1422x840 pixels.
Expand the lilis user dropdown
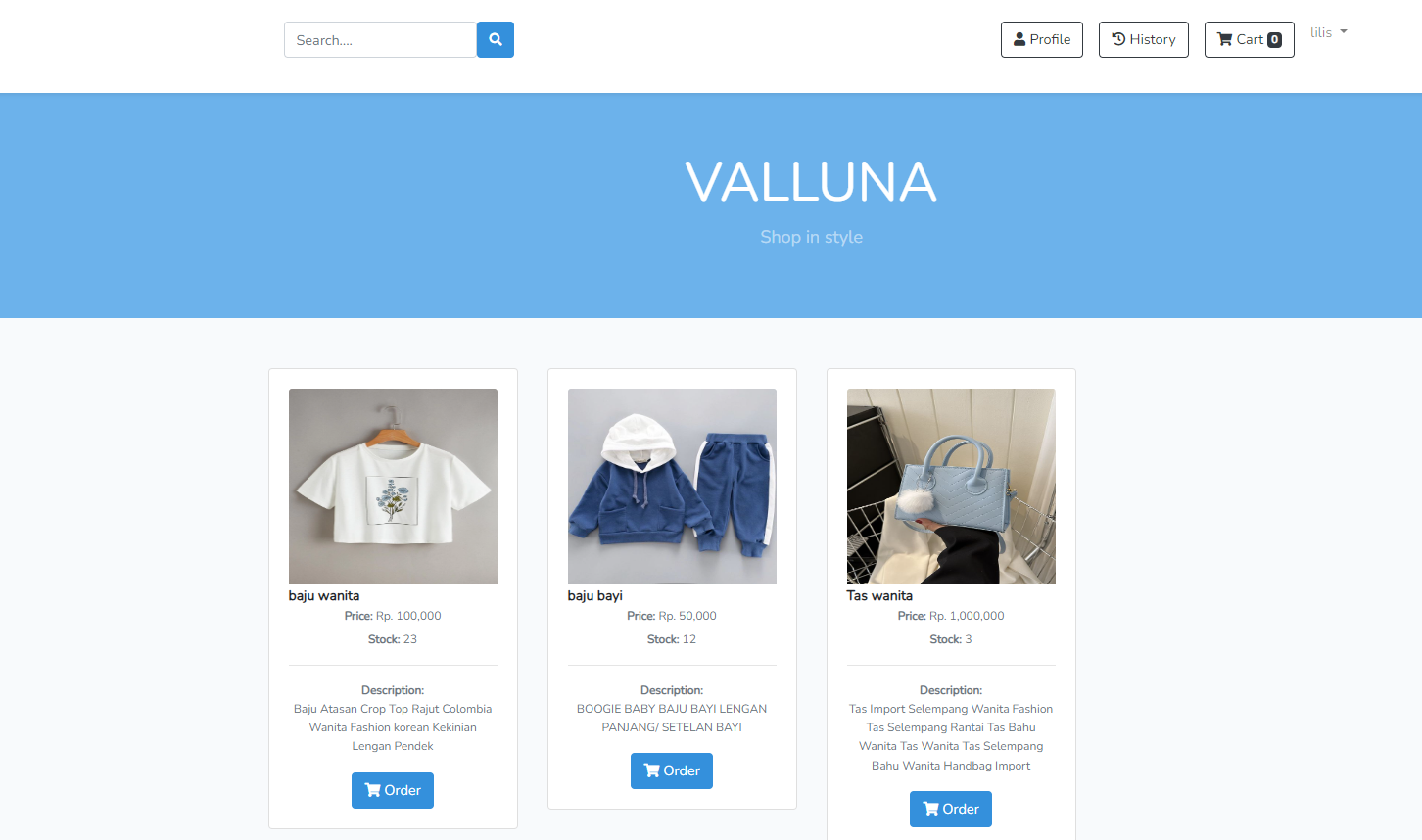pos(1329,32)
